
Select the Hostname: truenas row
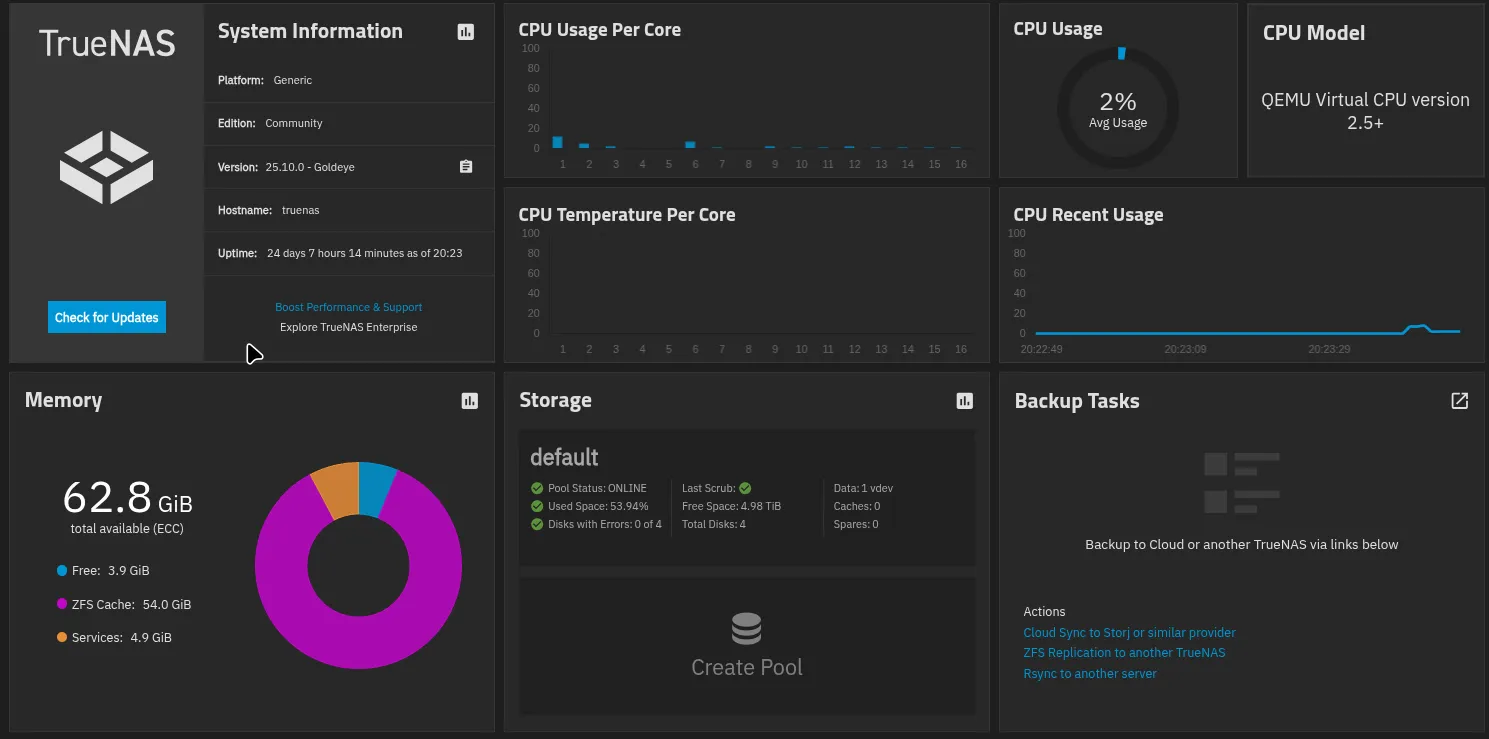[349, 210]
